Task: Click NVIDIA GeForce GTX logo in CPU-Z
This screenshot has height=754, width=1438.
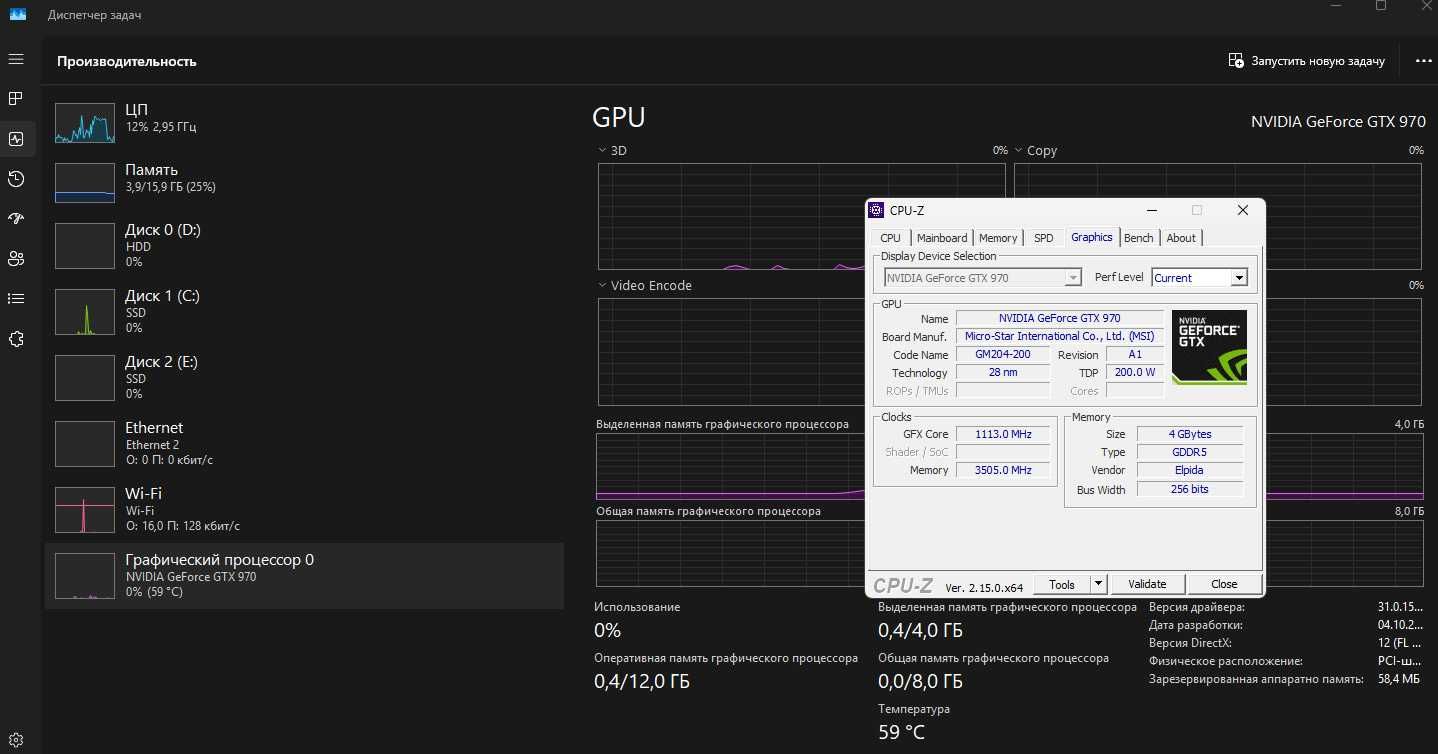Action: (x=1209, y=347)
